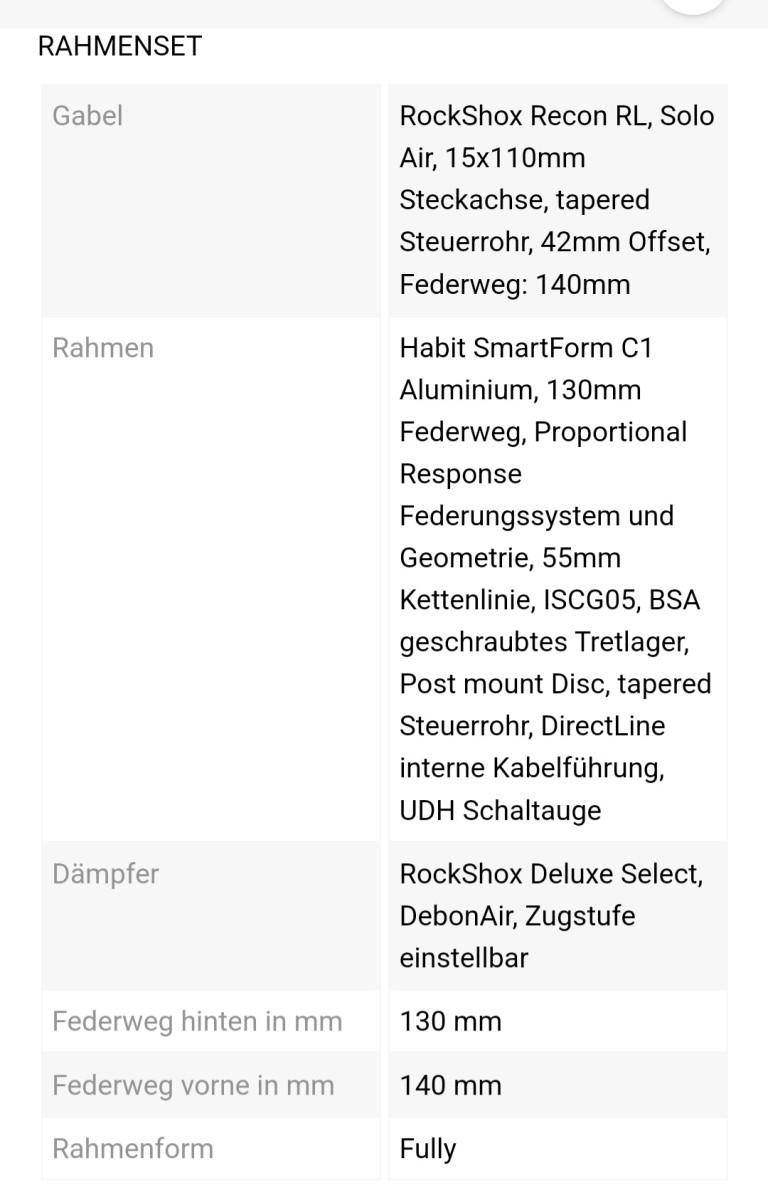This screenshot has height=1200, width=768.
Task: Tap the partially visible round button at top
Action: (x=693, y=4)
